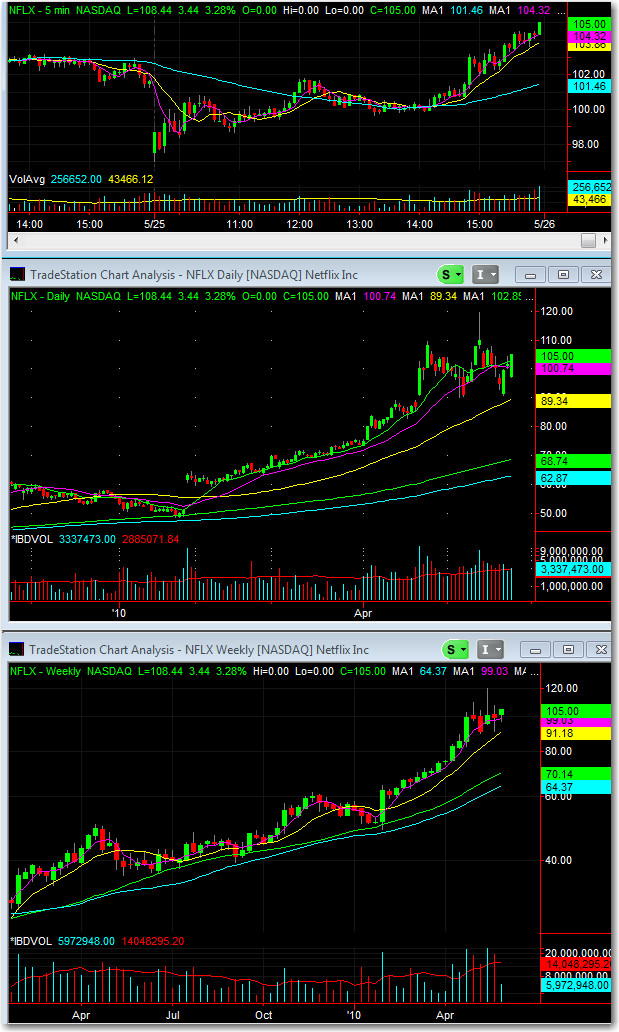Click the Apr marker on Daily chart axis
The width and height of the screenshot is (619, 1032).
363,613
